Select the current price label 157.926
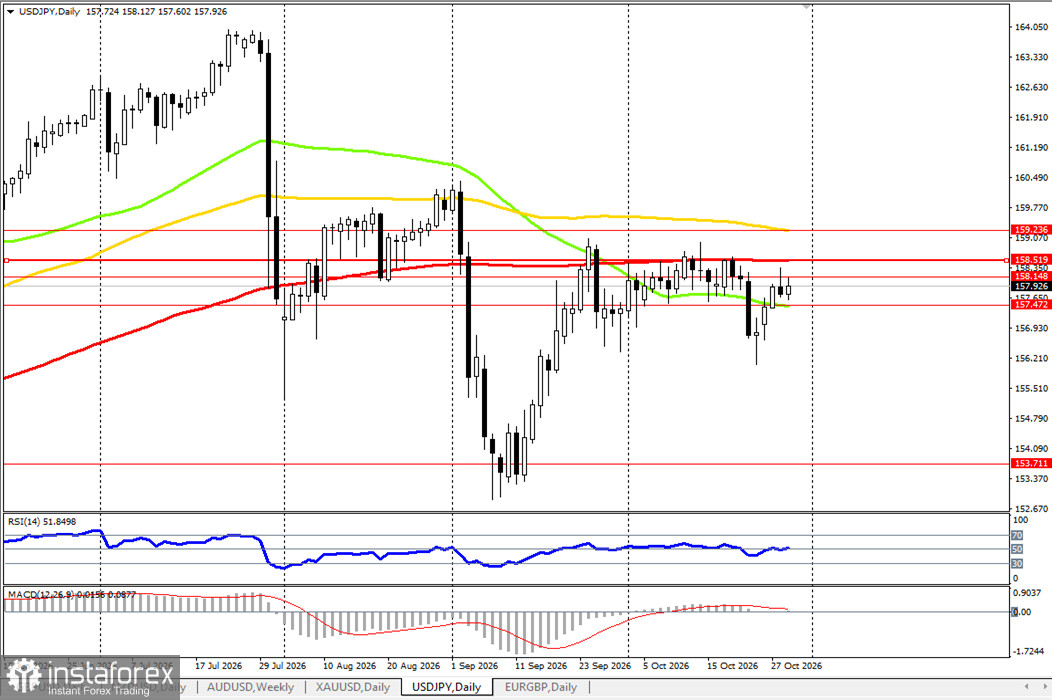This screenshot has width=1052, height=700. tap(1031, 286)
